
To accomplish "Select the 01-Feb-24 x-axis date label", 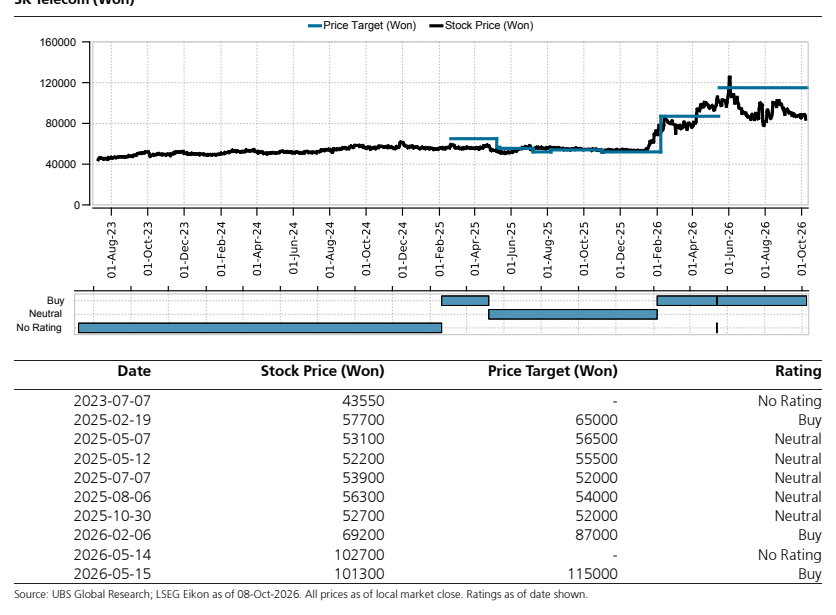I will coord(221,249).
